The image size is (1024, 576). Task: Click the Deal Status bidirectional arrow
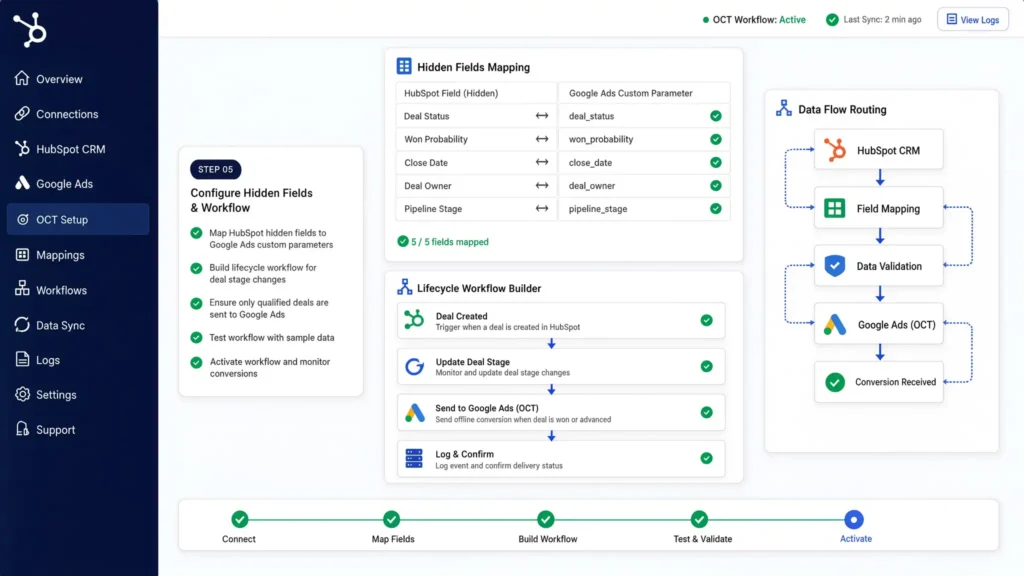pos(542,116)
